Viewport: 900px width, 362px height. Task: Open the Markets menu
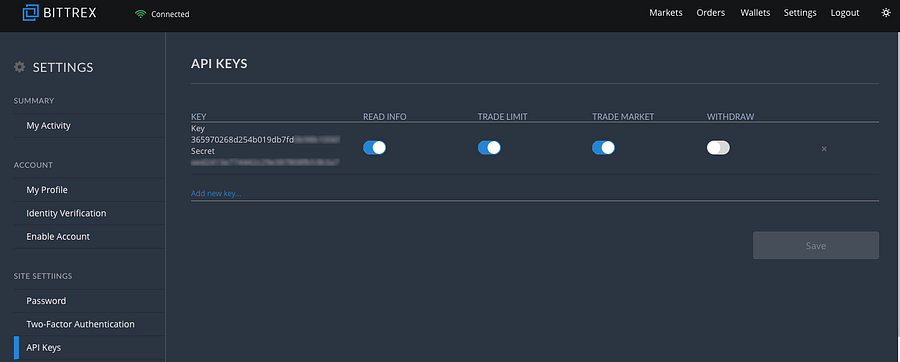[666, 13]
